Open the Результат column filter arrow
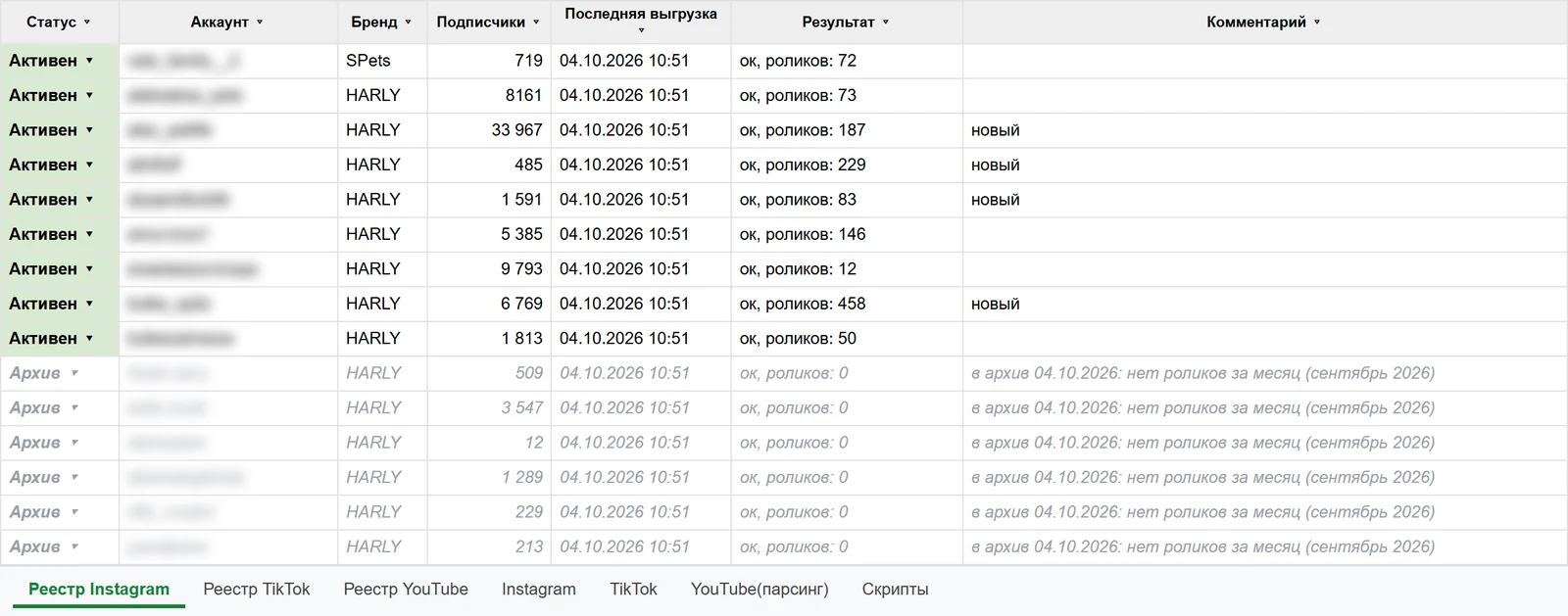1568x616 pixels. 886,22
